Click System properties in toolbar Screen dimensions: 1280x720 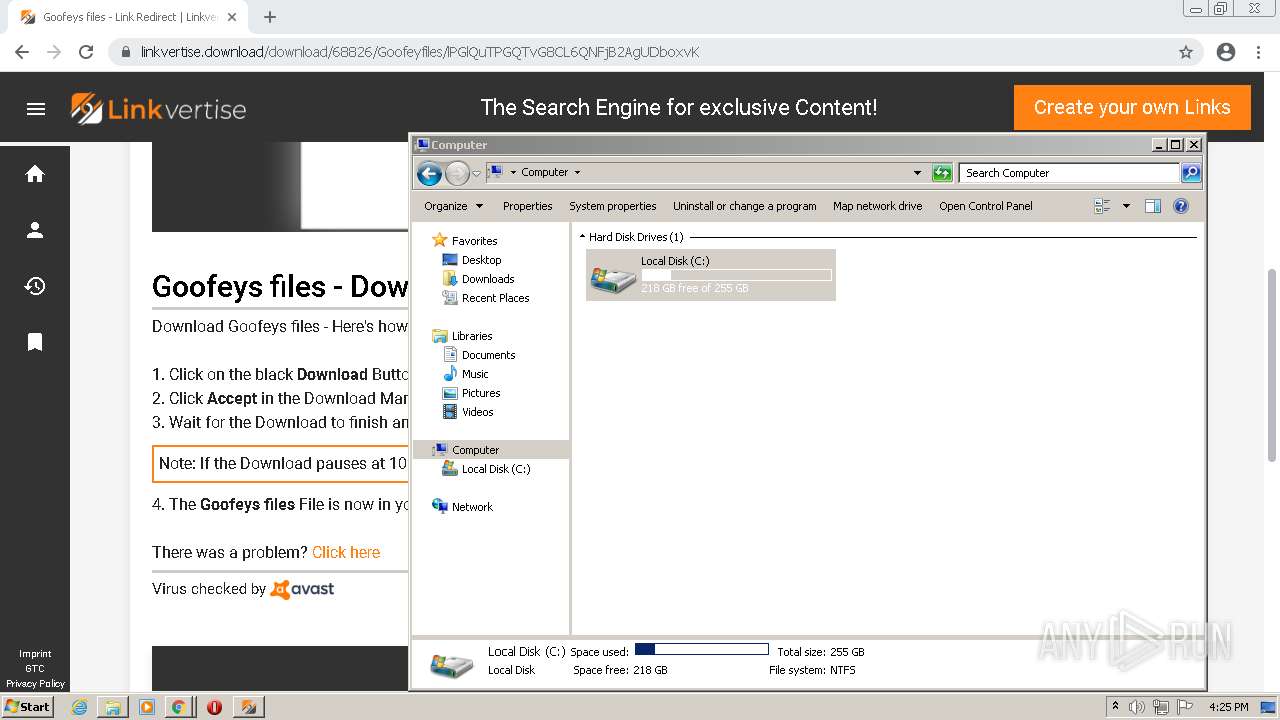(613, 206)
